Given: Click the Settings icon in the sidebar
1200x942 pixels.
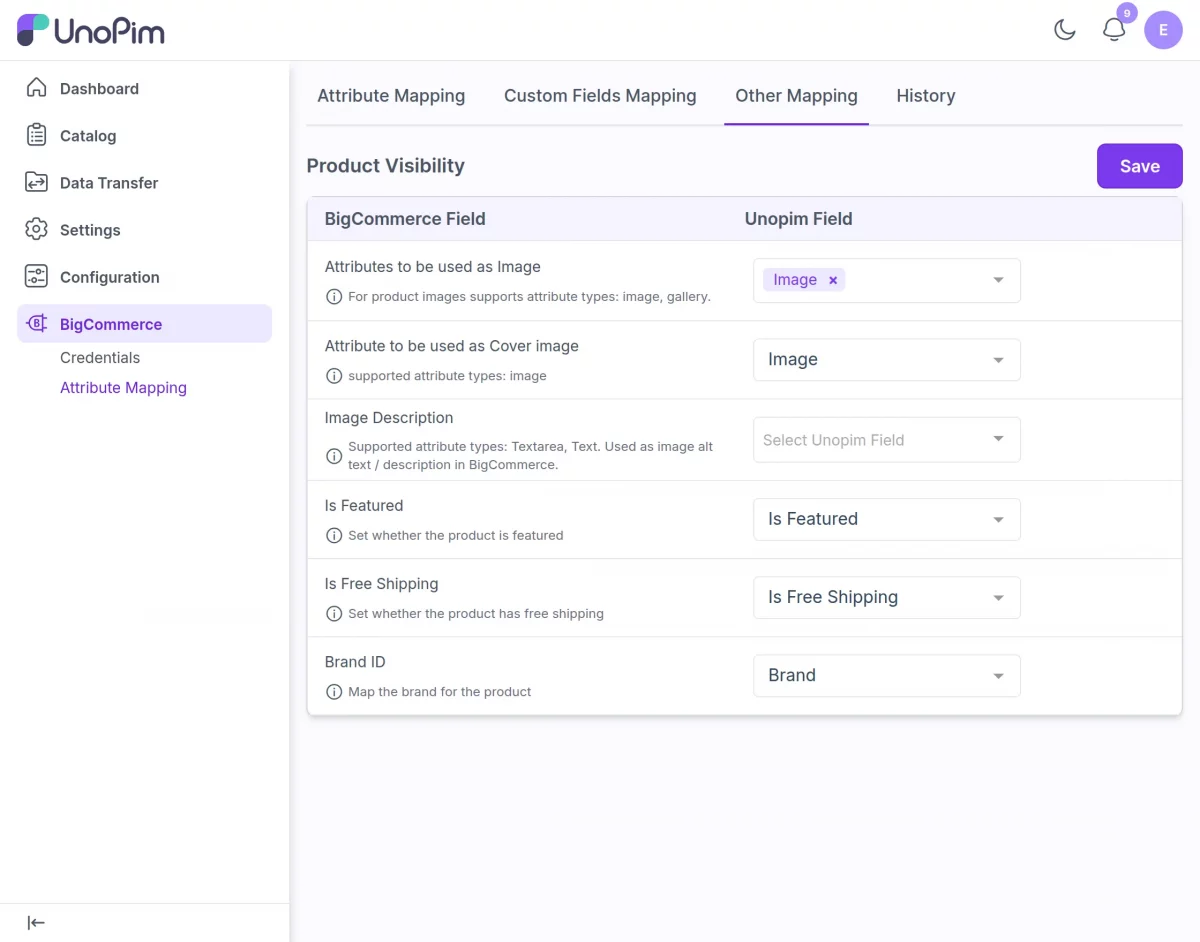Looking at the screenshot, I should [35, 230].
